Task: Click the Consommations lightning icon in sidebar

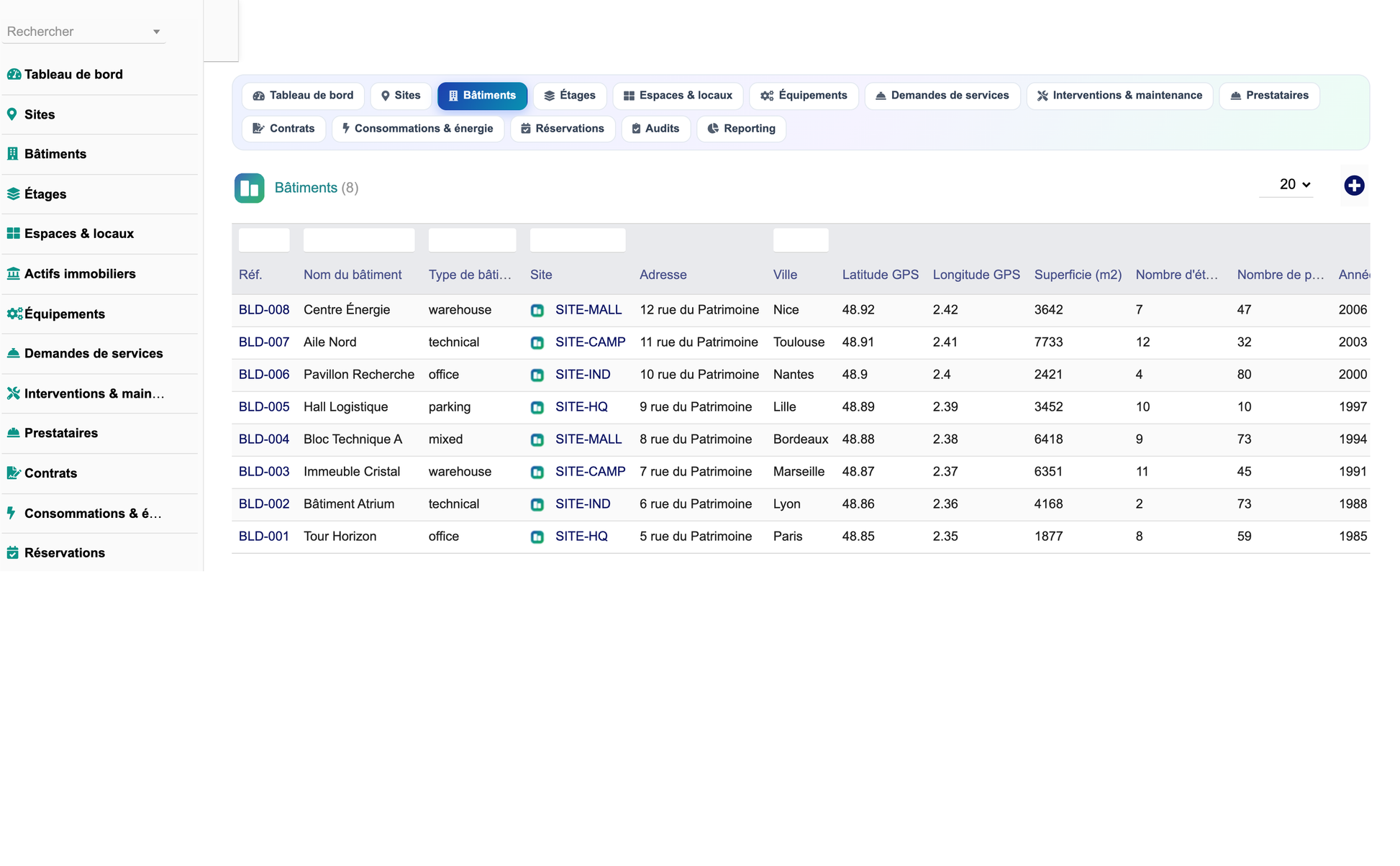Action: [x=12, y=513]
